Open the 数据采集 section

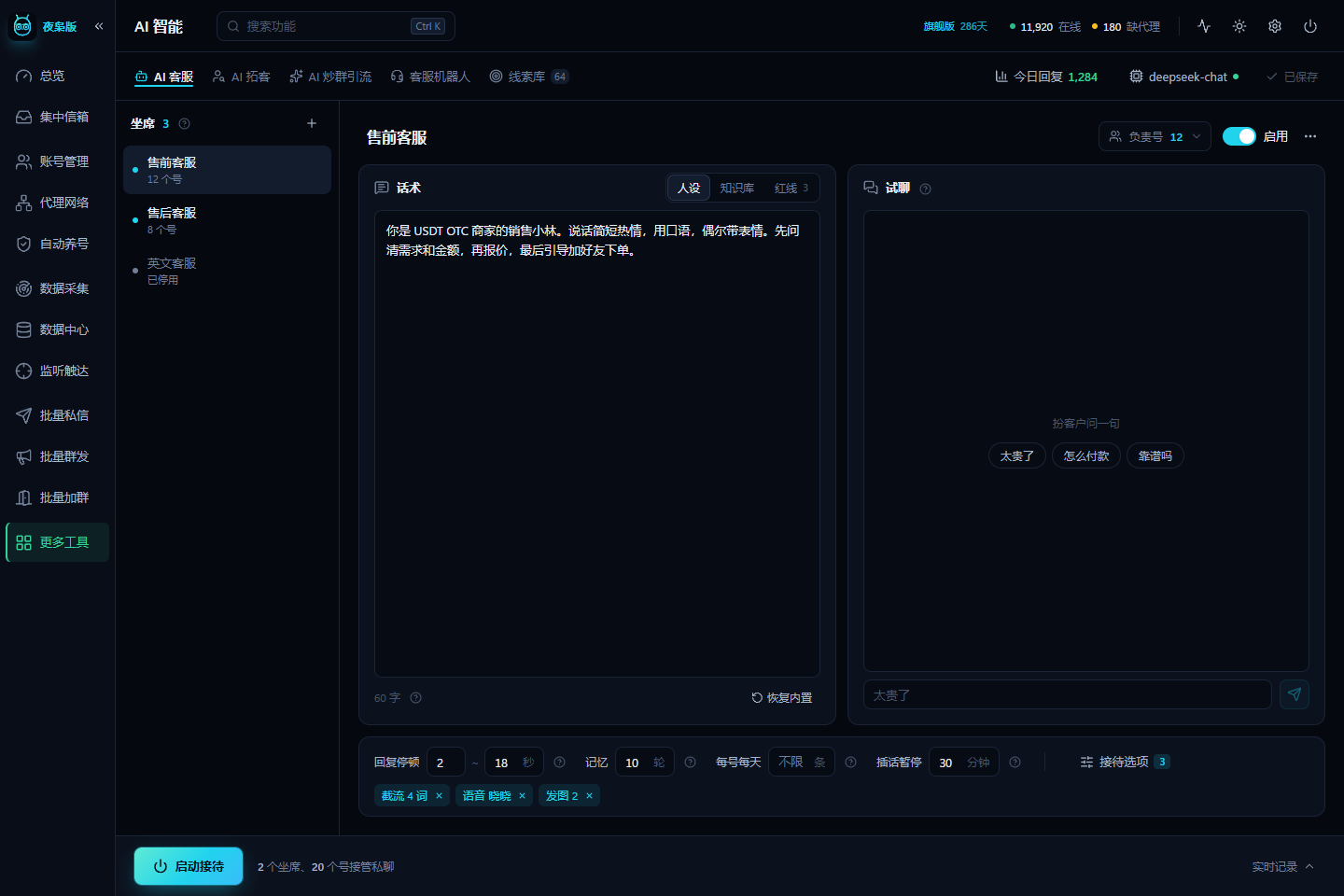[x=57, y=288]
